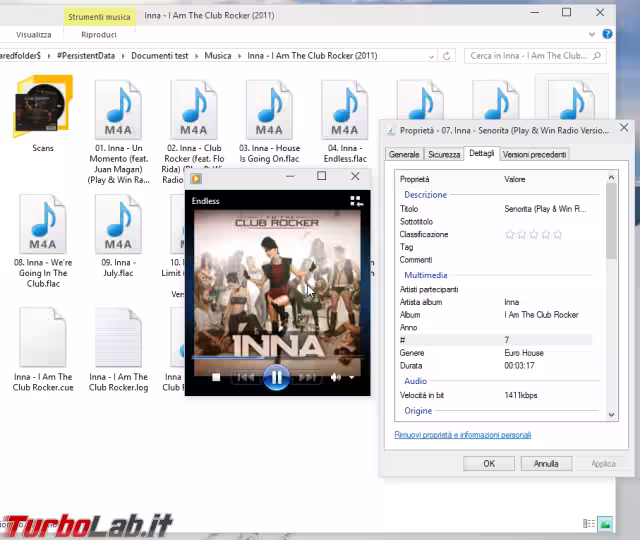Select Inna - I Am The Club Rocker.log file

pyautogui.click(x=118, y=349)
